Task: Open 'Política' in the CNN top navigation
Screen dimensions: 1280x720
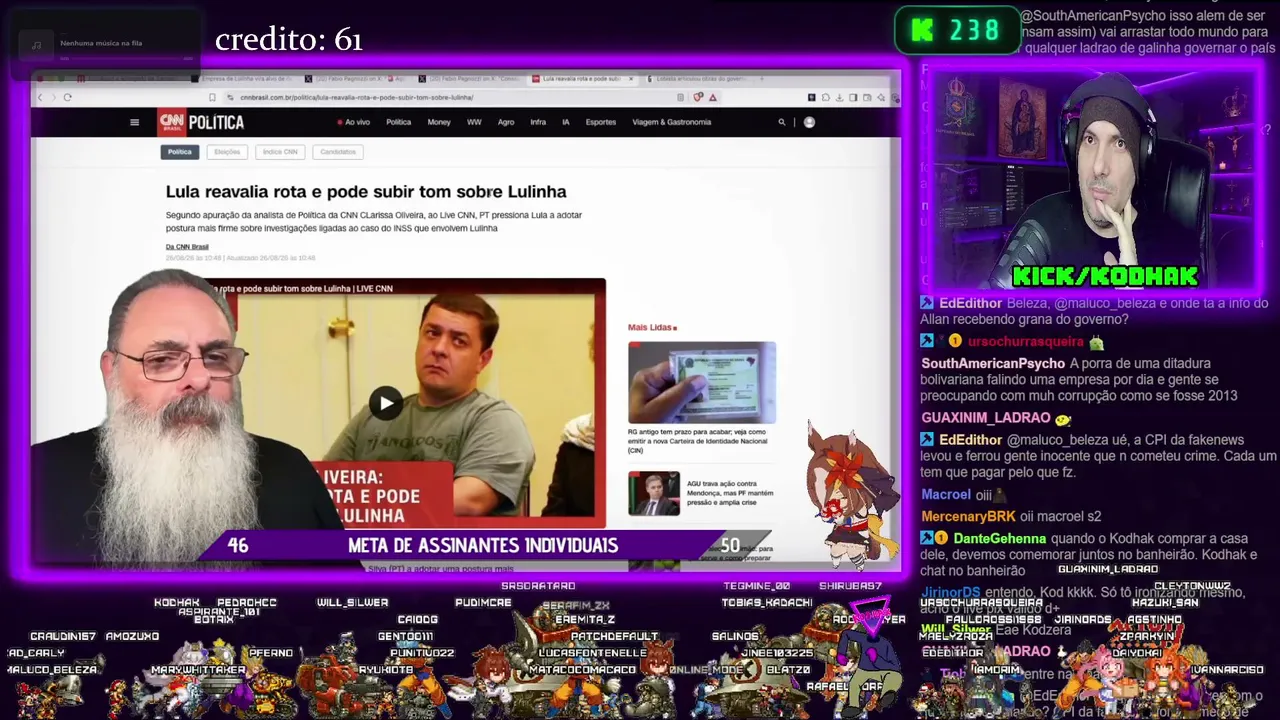Action: (x=398, y=122)
